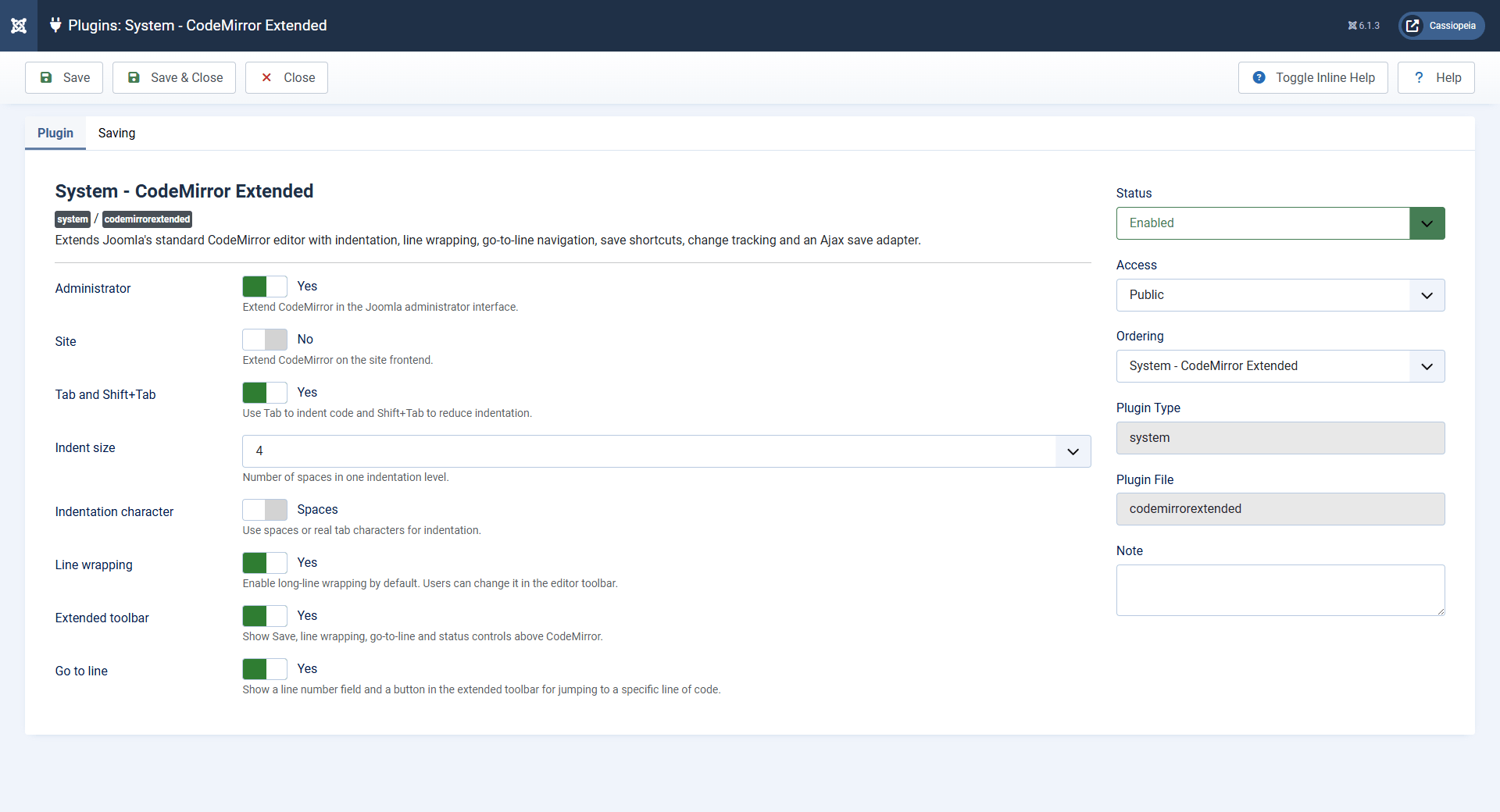Open the Indent size dropdown
This screenshot has width=1500, height=812.
[666, 451]
